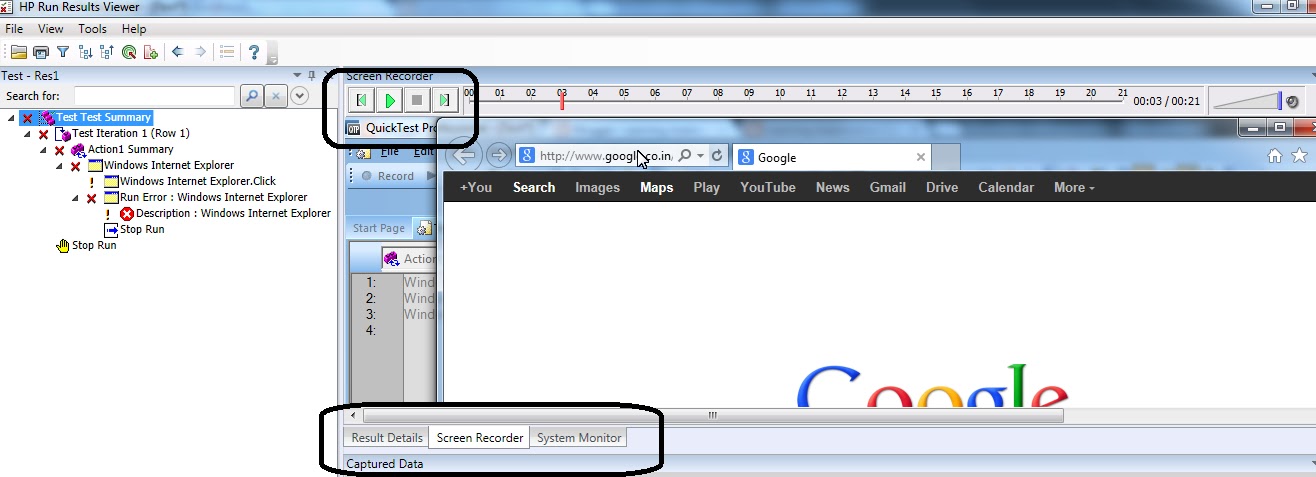The image size is (1316, 477).
Task: Mute sound with the speaker icon
Action: tap(1291, 102)
